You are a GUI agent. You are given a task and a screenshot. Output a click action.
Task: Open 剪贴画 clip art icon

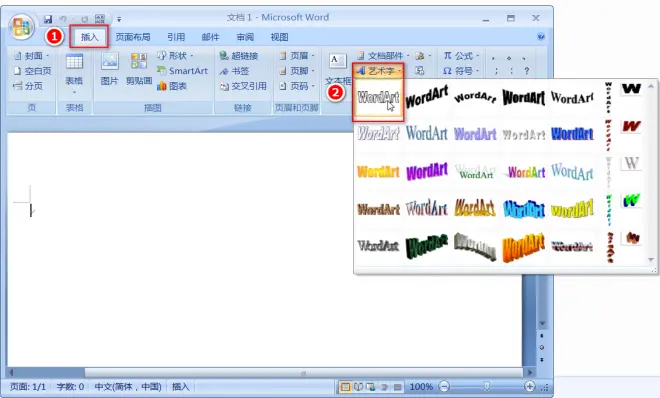click(139, 69)
